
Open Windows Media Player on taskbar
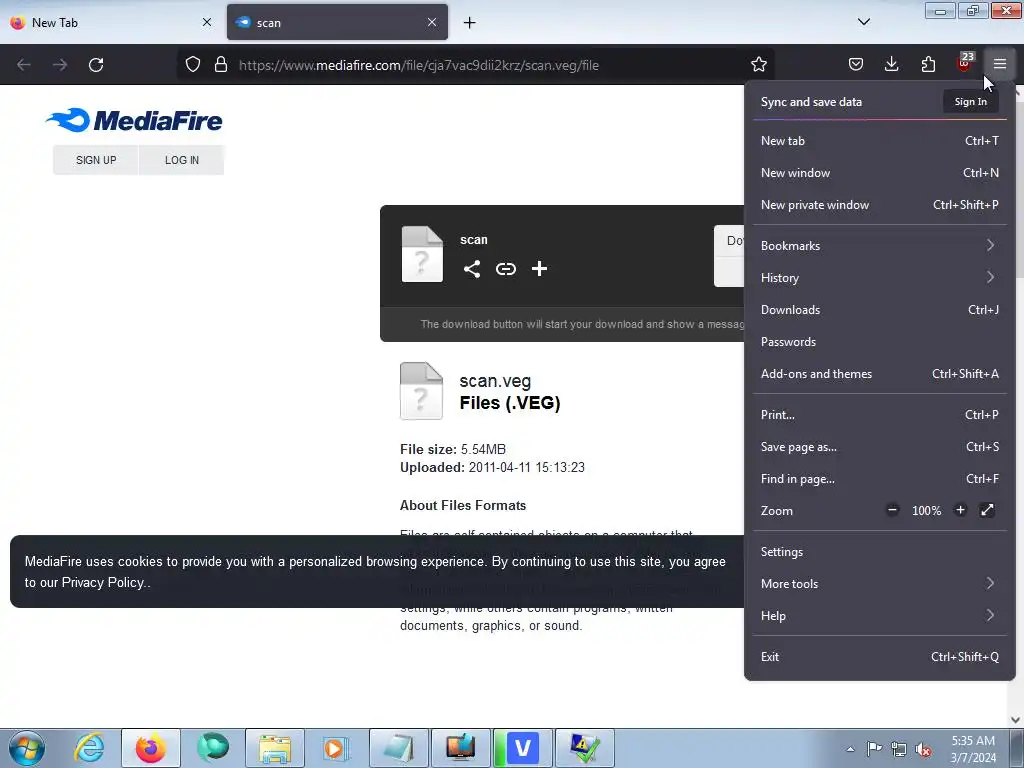(336, 748)
